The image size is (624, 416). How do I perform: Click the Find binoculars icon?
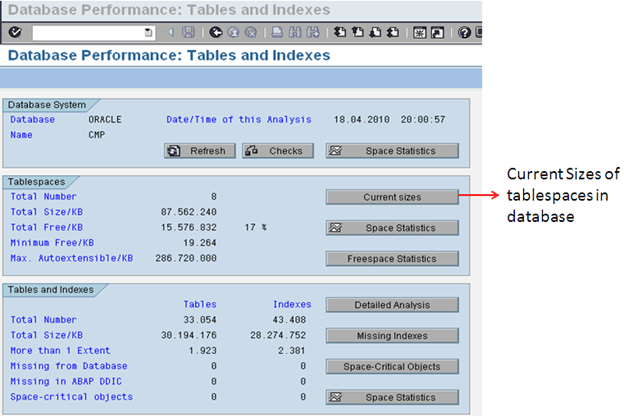coord(295,32)
